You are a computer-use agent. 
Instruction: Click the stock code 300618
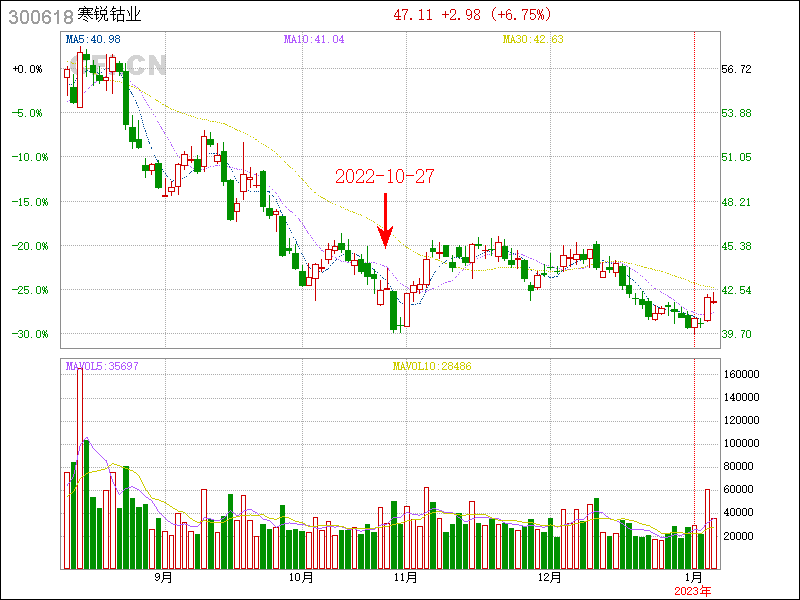37,16
